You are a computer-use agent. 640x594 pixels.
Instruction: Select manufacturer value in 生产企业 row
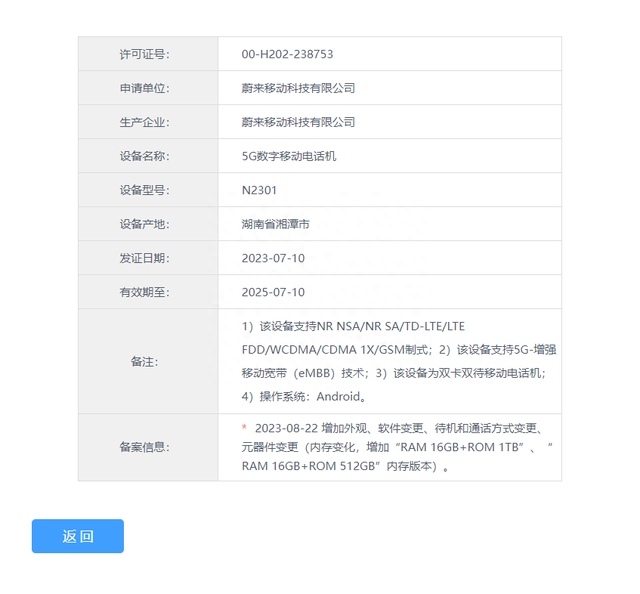[x=298, y=122]
